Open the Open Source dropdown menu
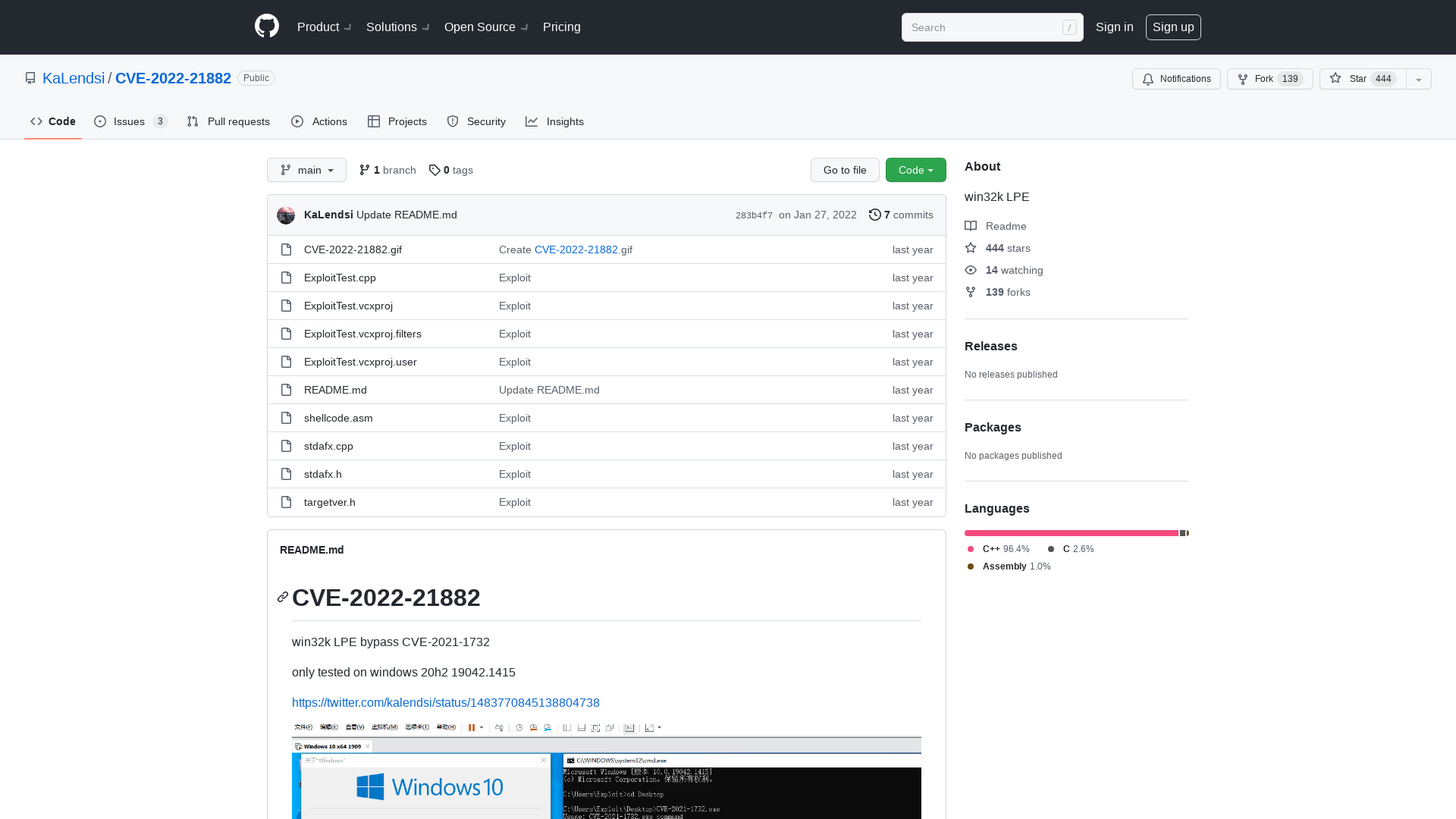1456x819 pixels. coord(486,27)
